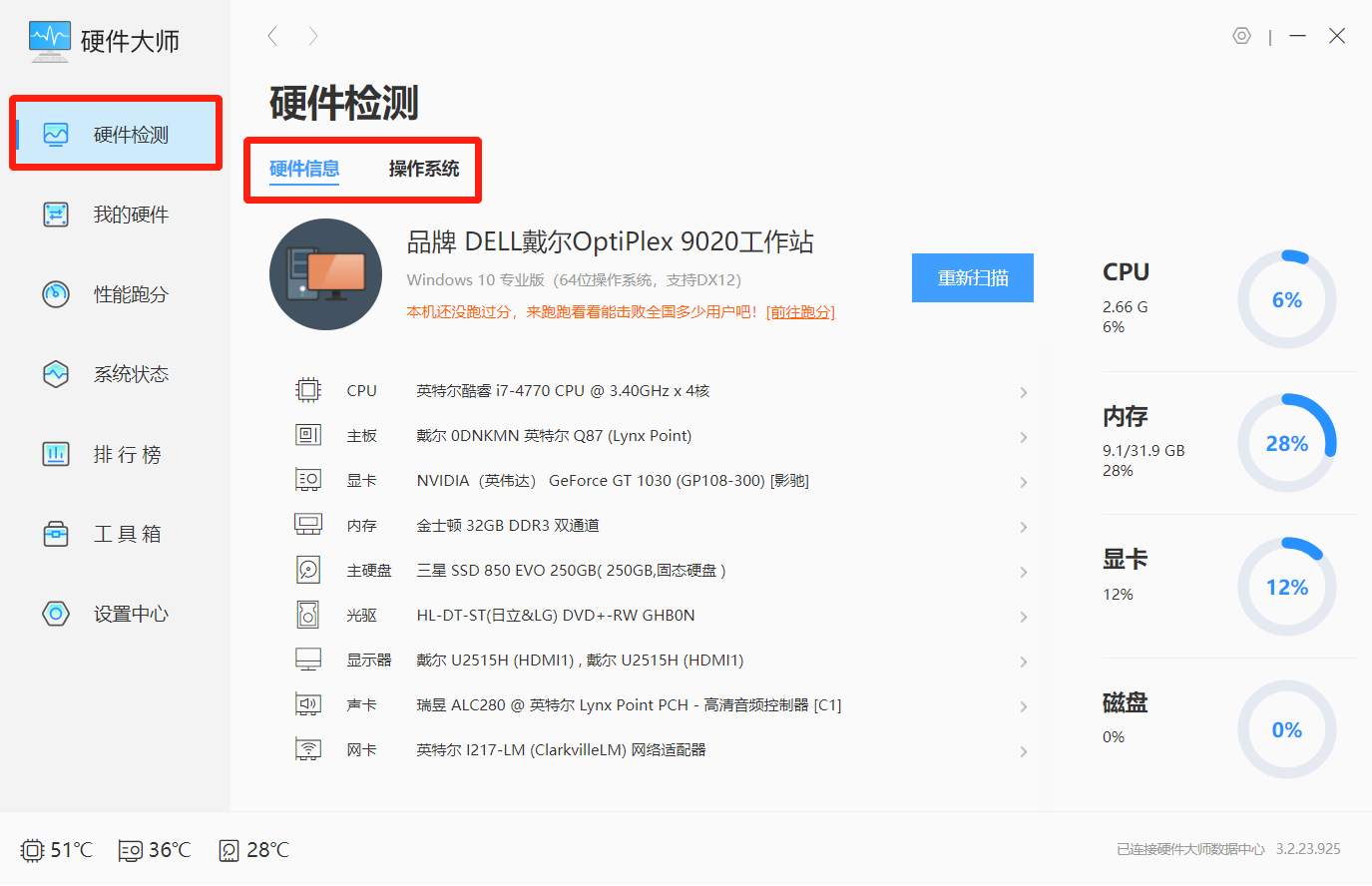Click the 9.1/31.9 GB memory value
This screenshot has width=1372, height=886.
pyautogui.click(x=1143, y=450)
